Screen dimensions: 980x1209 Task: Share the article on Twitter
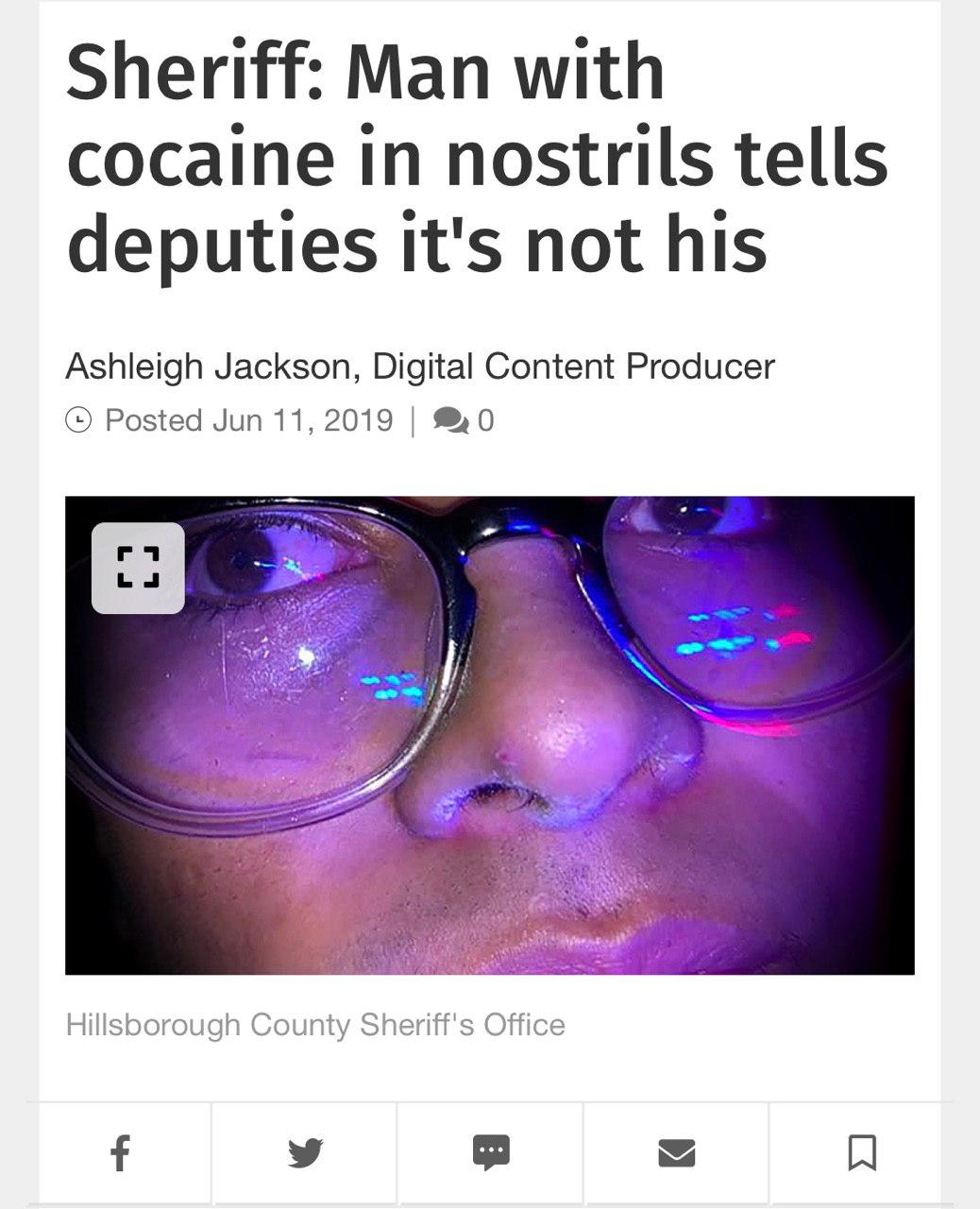(305, 1152)
